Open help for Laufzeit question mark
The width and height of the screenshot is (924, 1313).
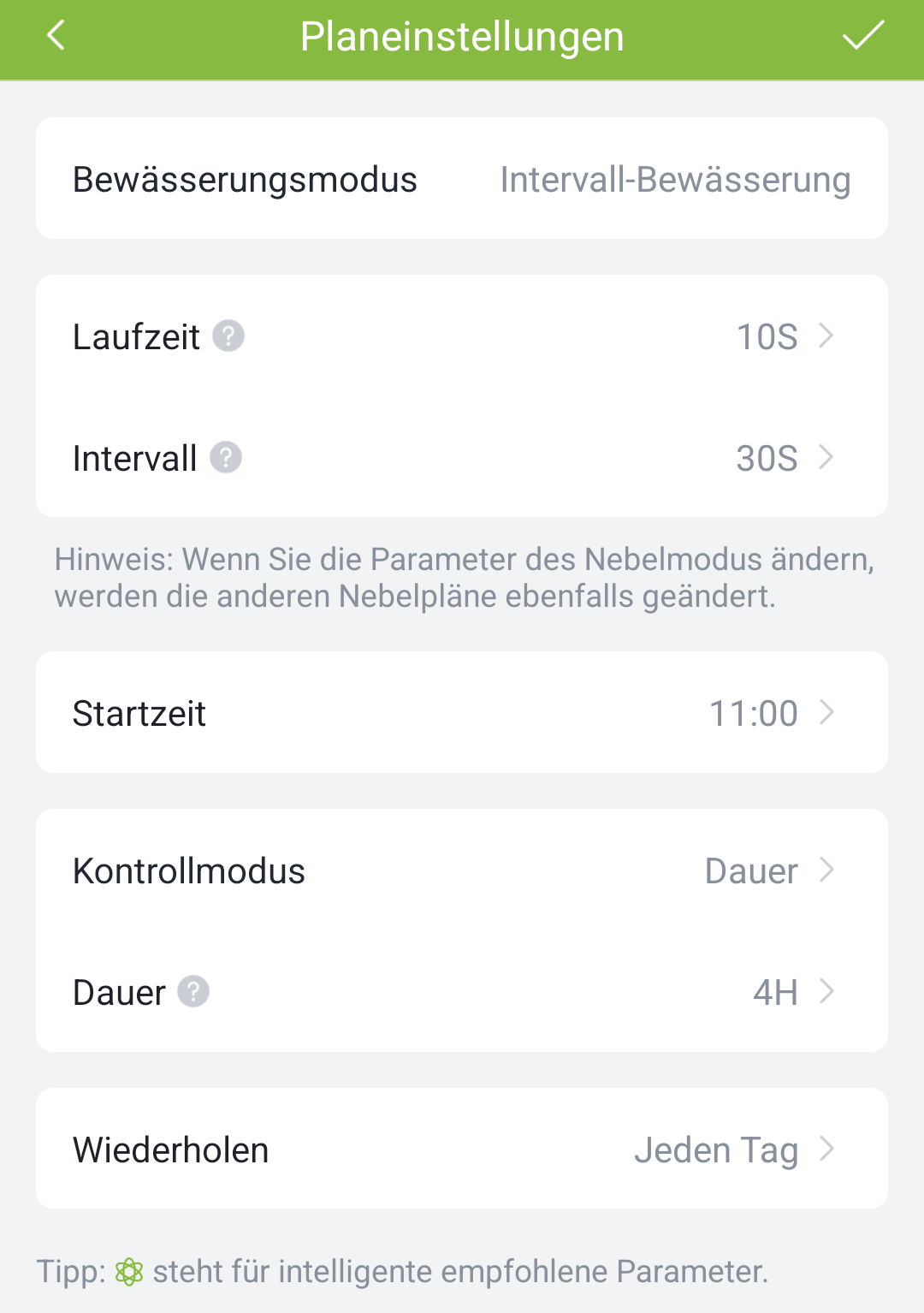228,336
